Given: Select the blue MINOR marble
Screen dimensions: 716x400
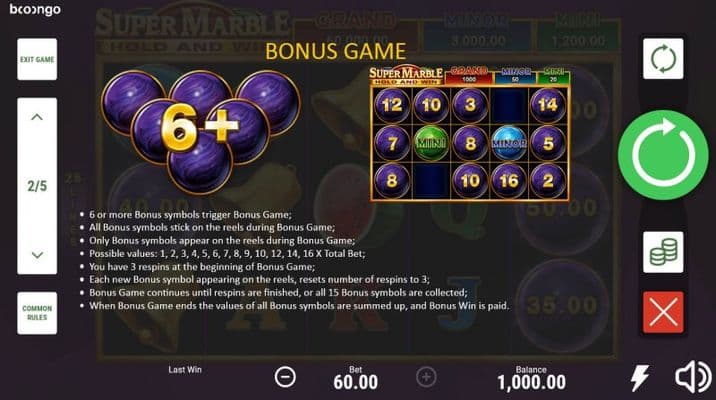Looking at the screenshot, I should pos(509,143).
